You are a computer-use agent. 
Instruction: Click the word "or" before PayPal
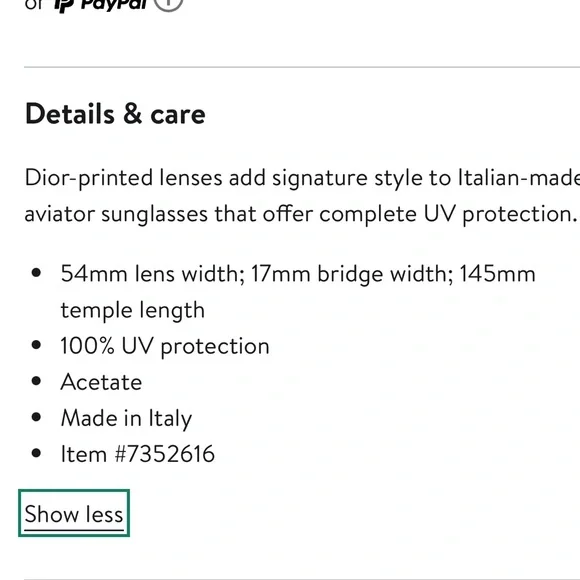[34, 4]
